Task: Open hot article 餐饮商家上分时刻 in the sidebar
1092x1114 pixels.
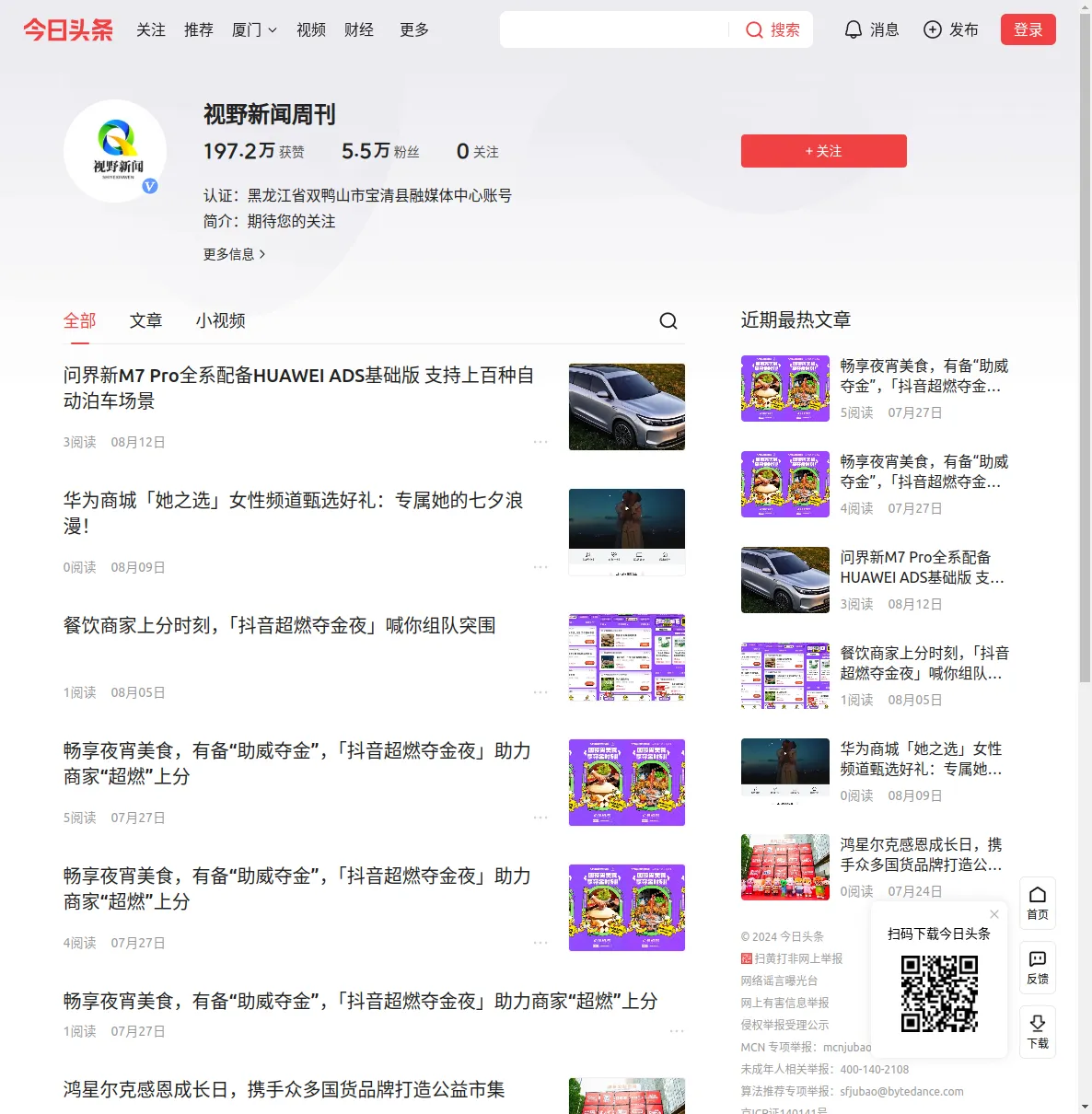Action: [925, 663]
